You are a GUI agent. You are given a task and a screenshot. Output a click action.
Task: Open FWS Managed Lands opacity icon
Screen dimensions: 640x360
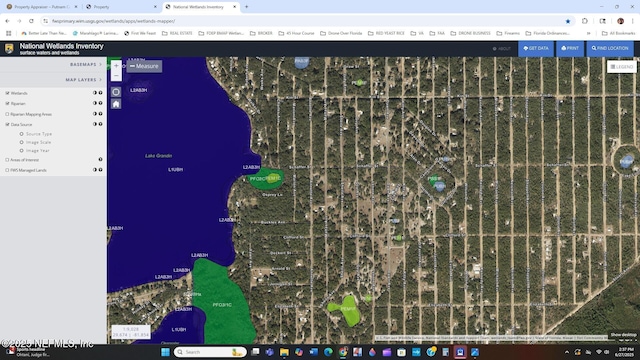click(95, 170)
